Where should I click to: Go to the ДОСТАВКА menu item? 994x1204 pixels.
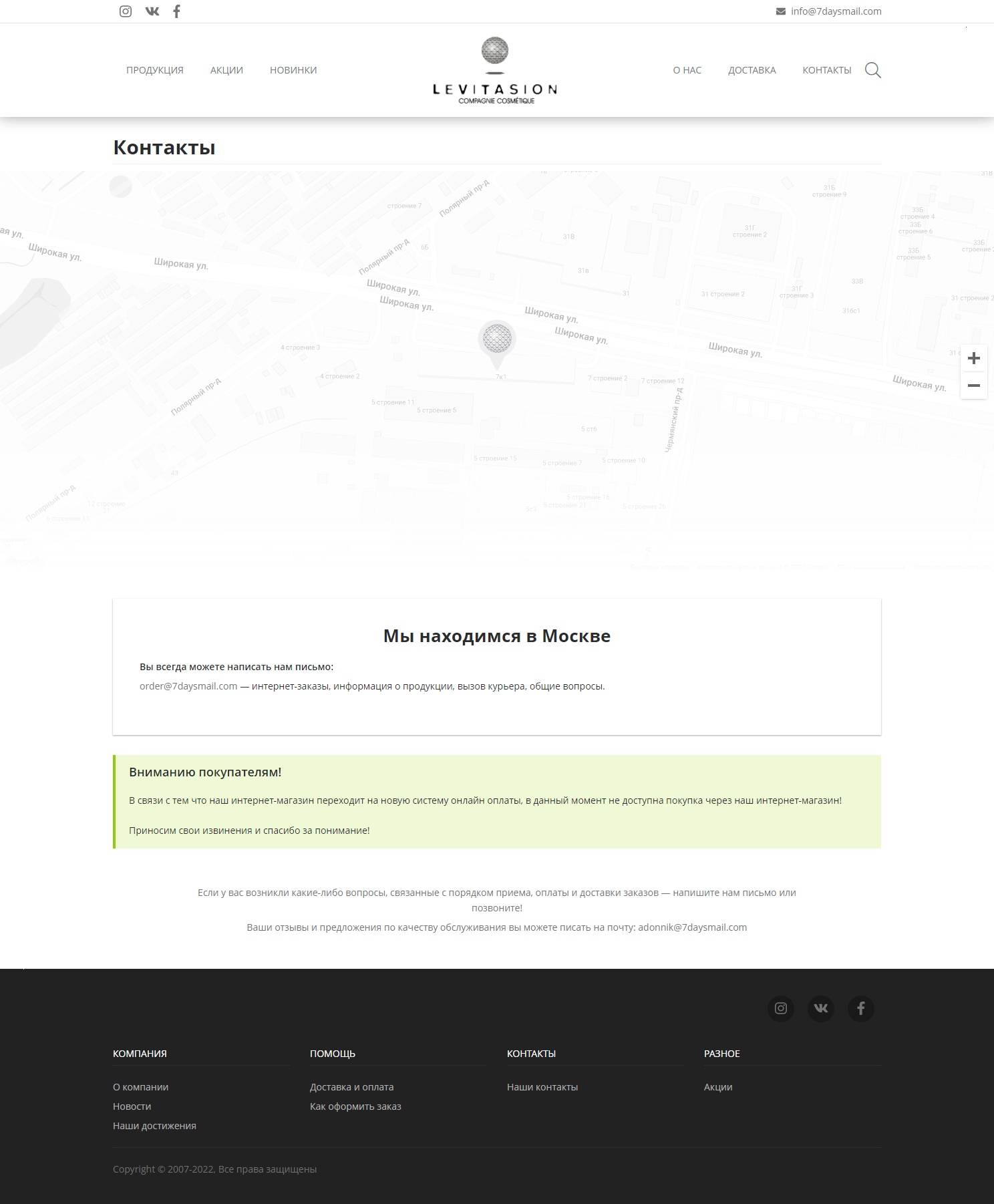pyautogui.click(x=752, y=70)
